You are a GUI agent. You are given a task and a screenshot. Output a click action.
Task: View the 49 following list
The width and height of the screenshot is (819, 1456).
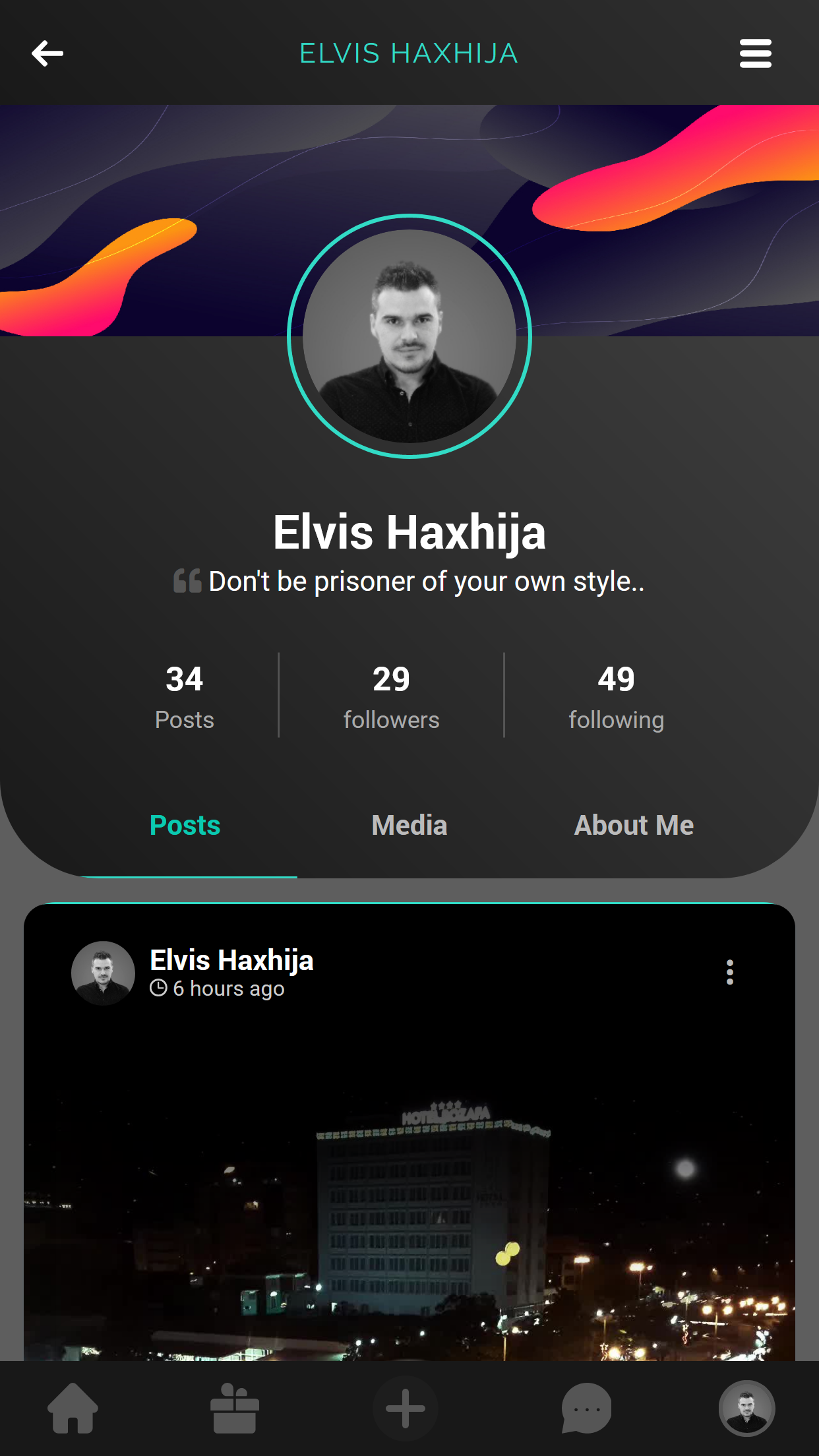click(616, 697)
